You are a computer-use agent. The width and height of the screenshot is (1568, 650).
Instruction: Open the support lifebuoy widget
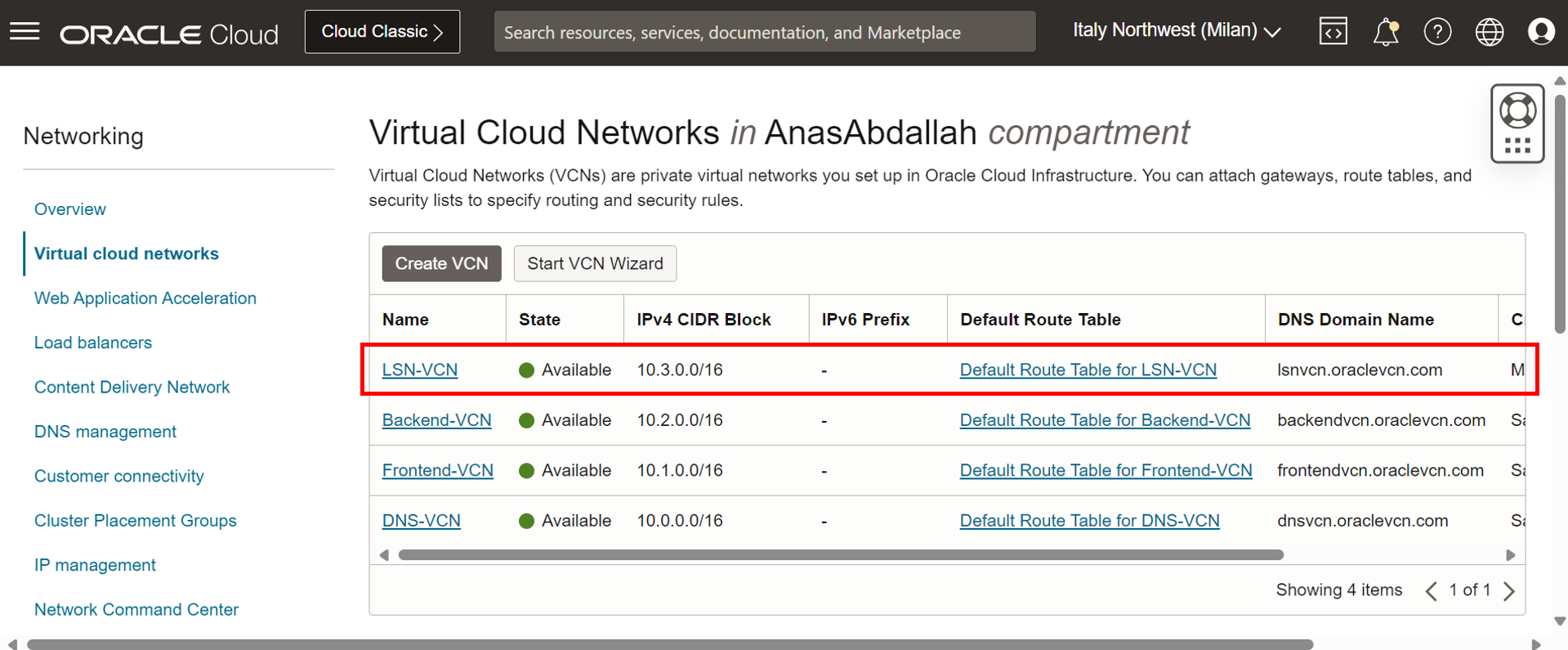pos(1517,123)
